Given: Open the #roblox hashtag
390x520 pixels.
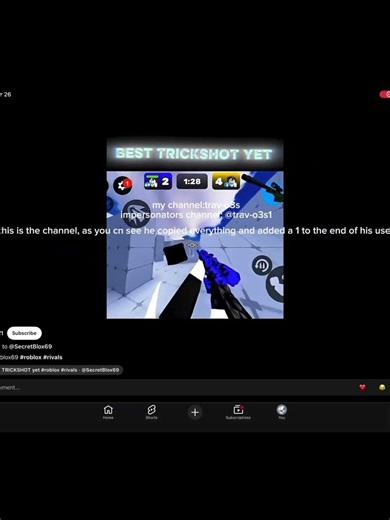Looking at the screenshot, I should coord(31,357).
